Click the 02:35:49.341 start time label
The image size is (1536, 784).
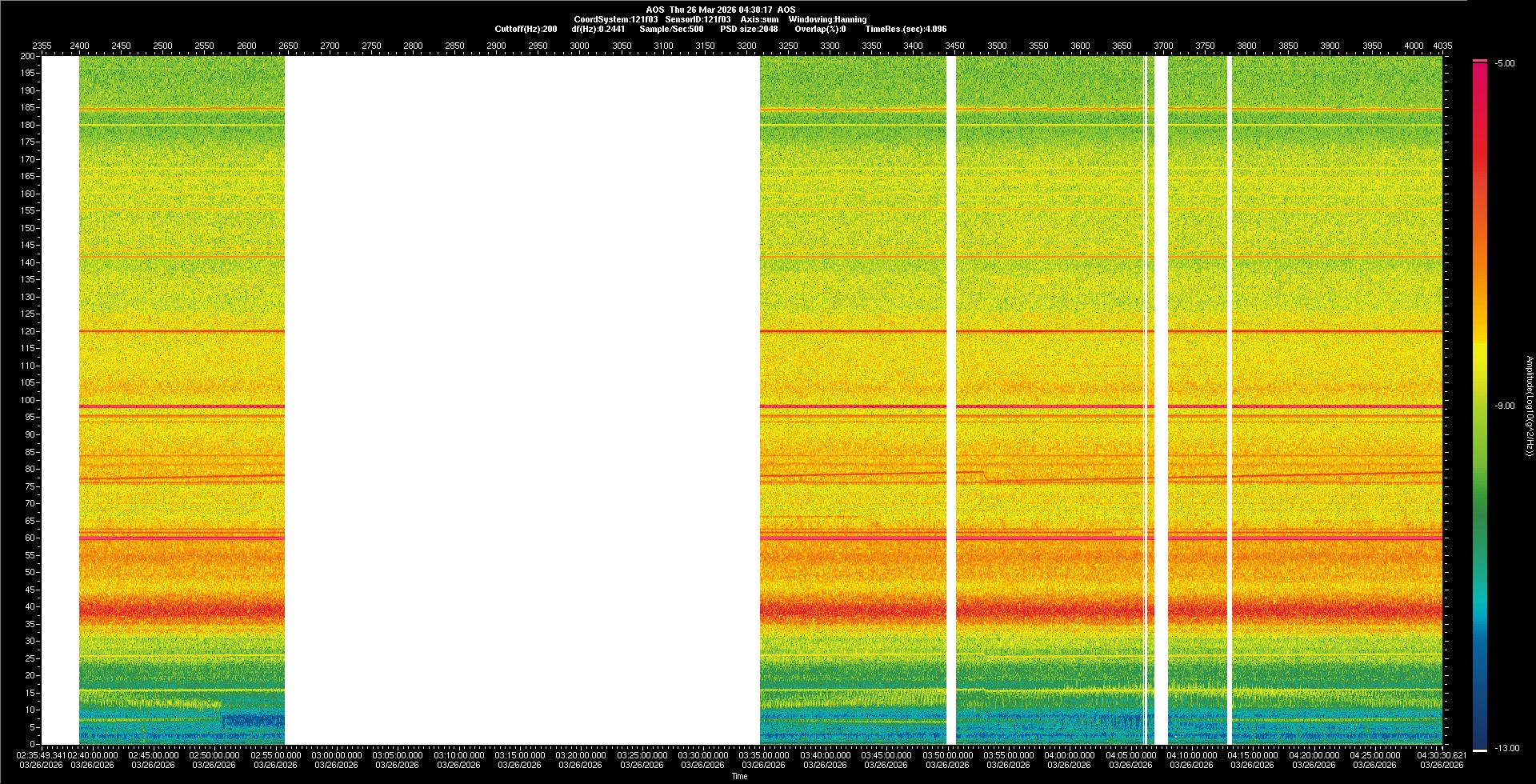(x=41, y=755)
